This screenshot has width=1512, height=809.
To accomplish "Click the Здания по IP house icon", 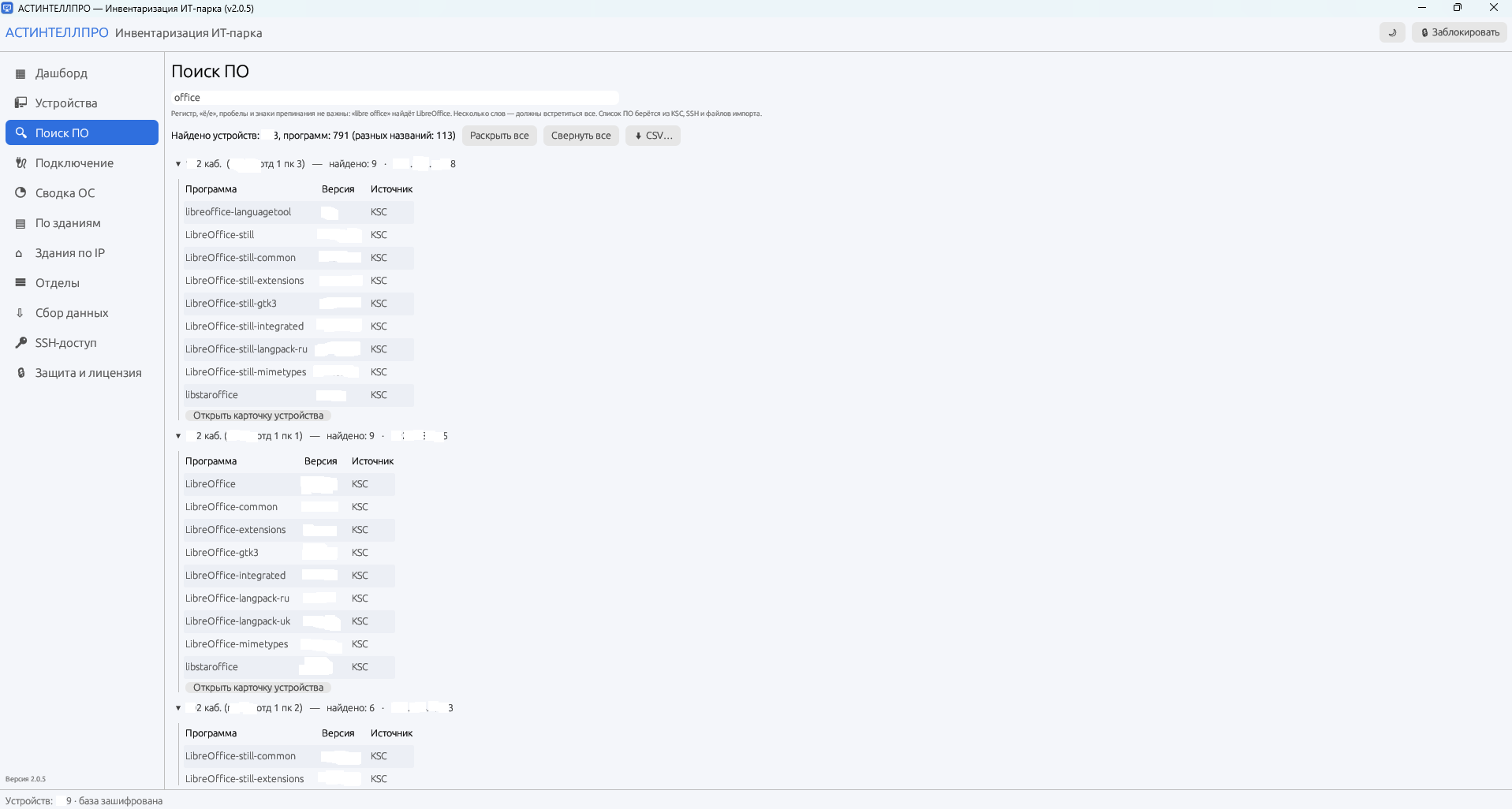I will pyautogui.click(x=21, y=253).
